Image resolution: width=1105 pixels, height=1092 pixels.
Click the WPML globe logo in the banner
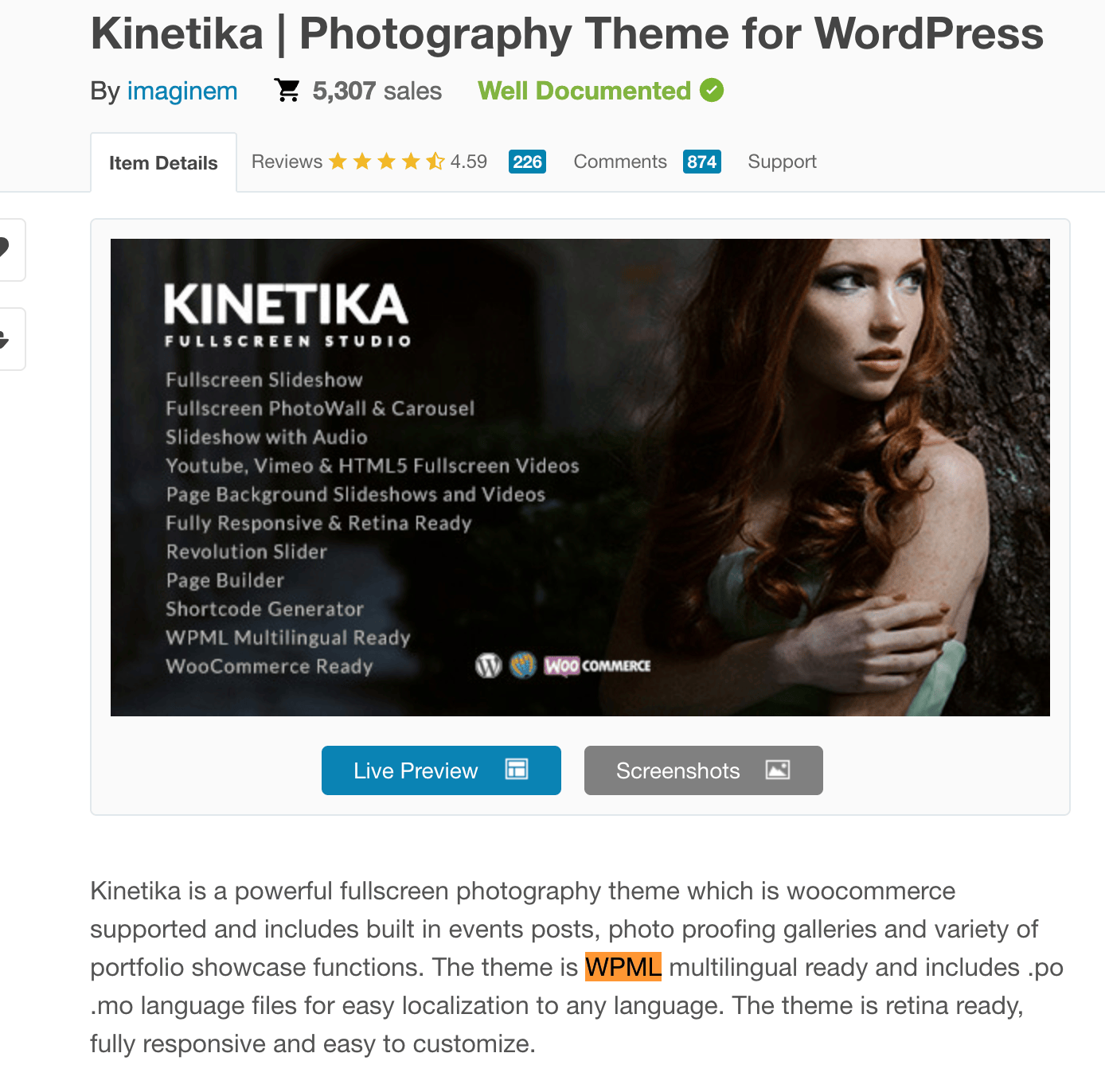coord(523,665)
